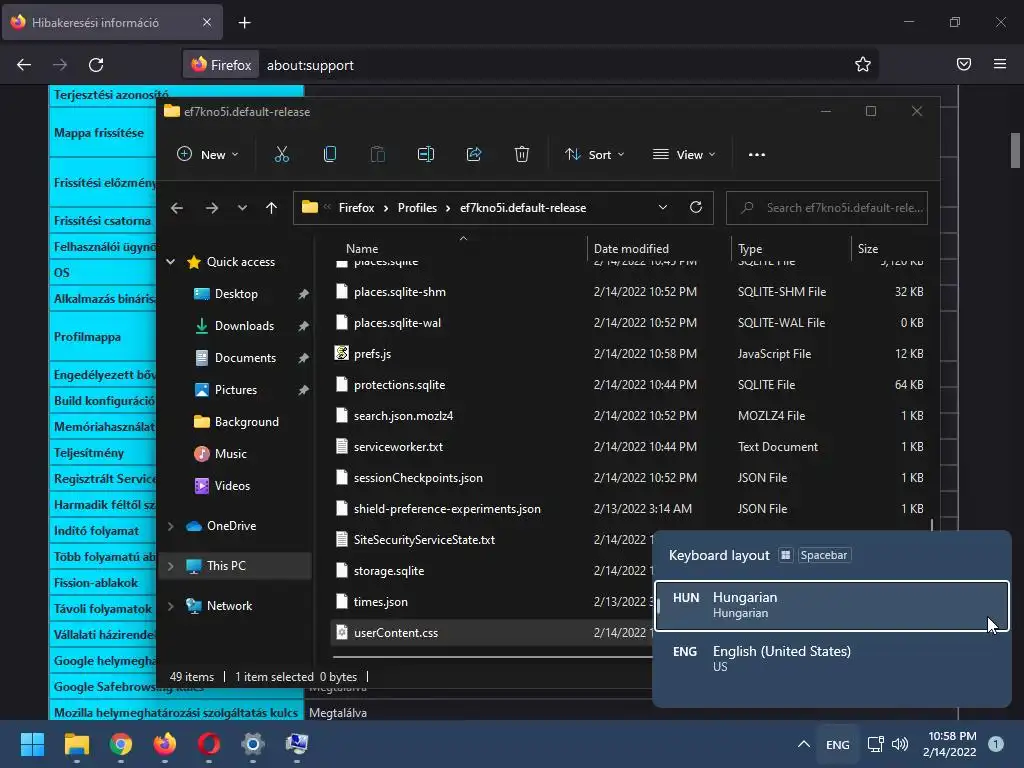Click the Paste clipboard icon in Explorer toolbar

coord(377,155)
